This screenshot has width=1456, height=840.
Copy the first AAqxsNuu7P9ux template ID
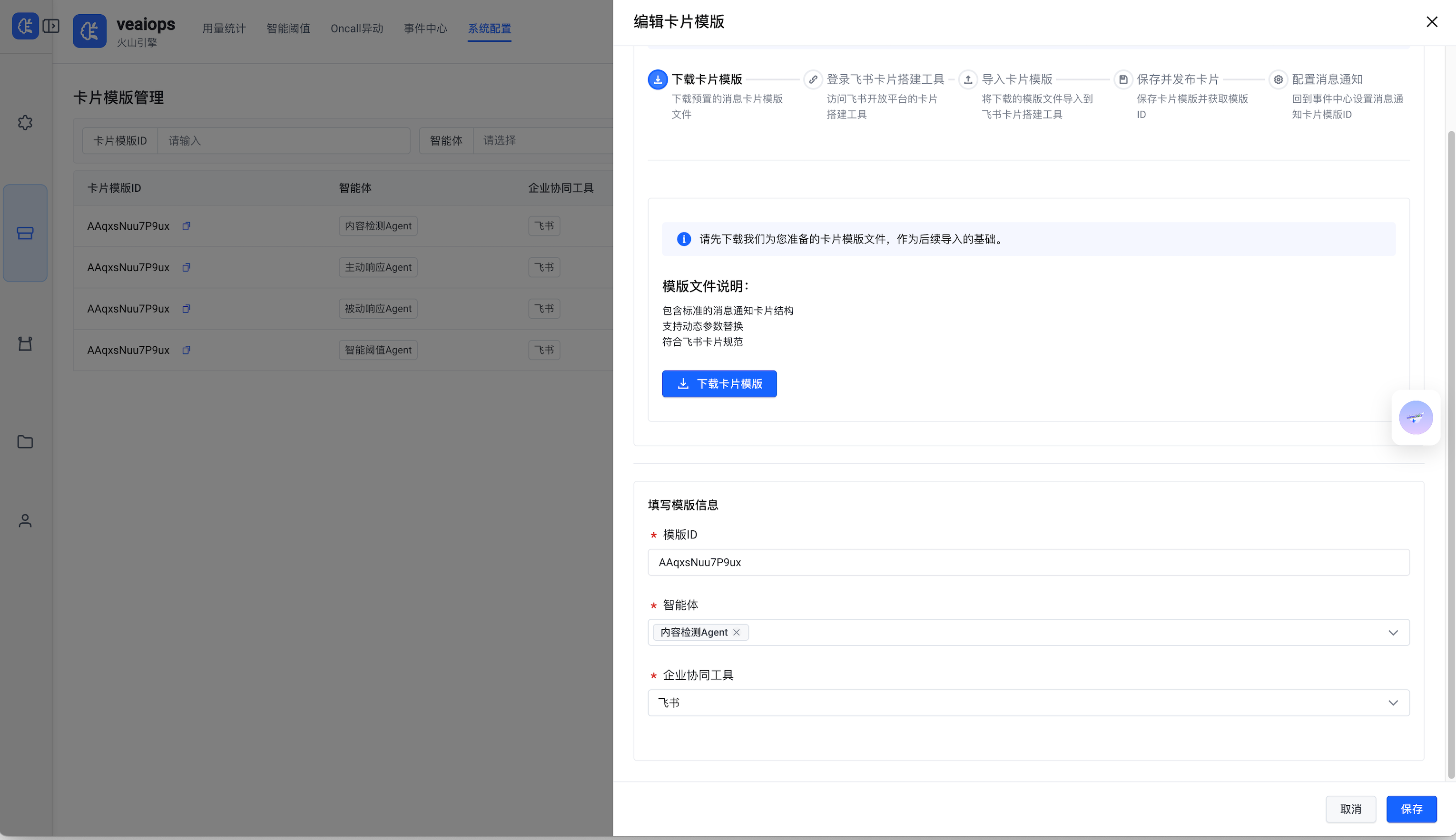click(187, 225)
